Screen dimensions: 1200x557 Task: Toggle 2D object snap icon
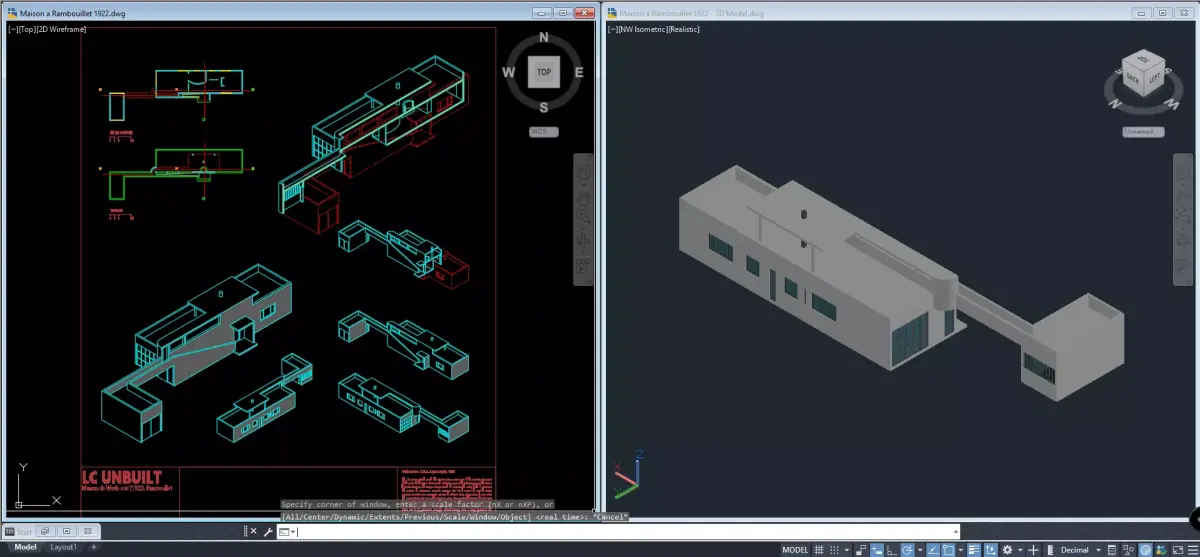point(949,549)
